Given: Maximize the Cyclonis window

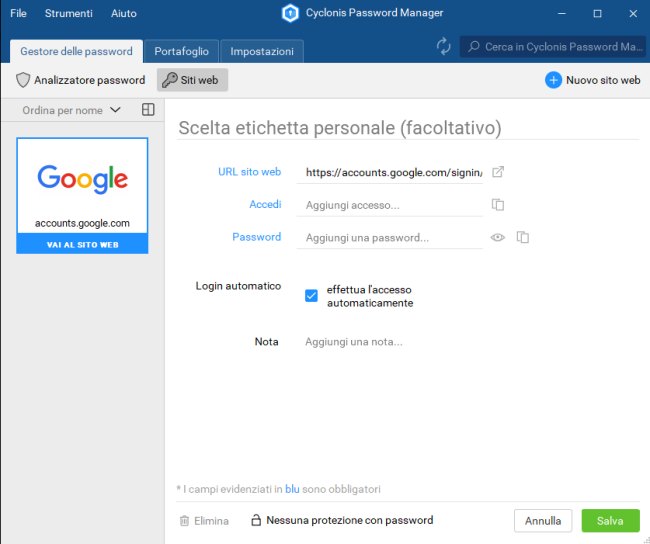Looking at the screenshot, I should [597, 13].
